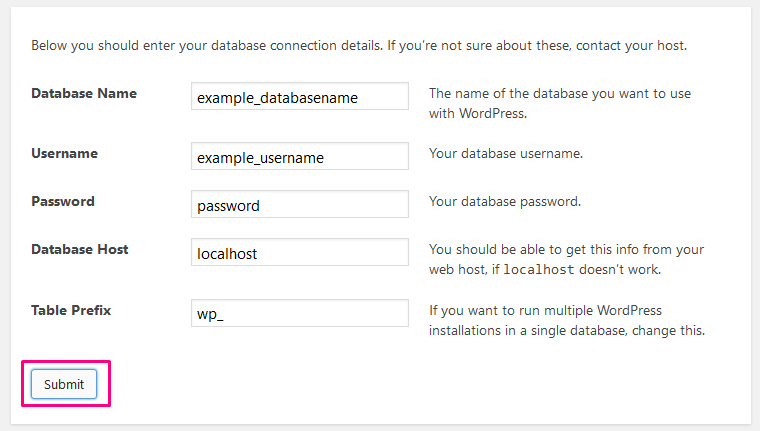Image resolution: width=760 pixels, height=431 pixels.
Task: Focus the Database Host field showing localhost
Action: pos(300,252)
